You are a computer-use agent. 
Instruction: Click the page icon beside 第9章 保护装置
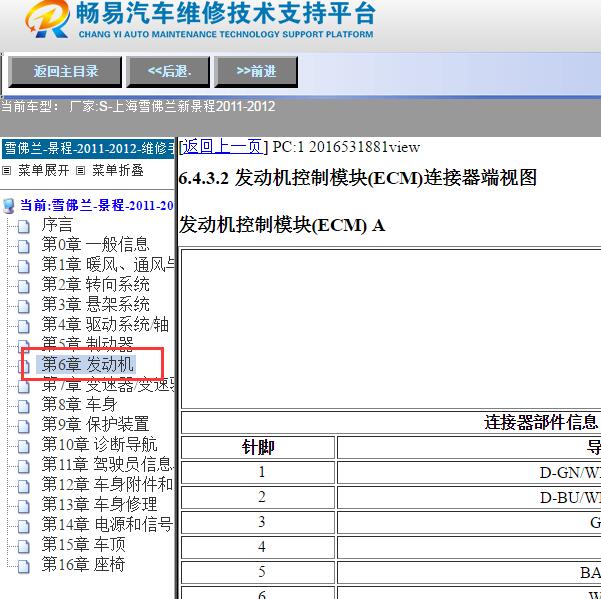24,426
